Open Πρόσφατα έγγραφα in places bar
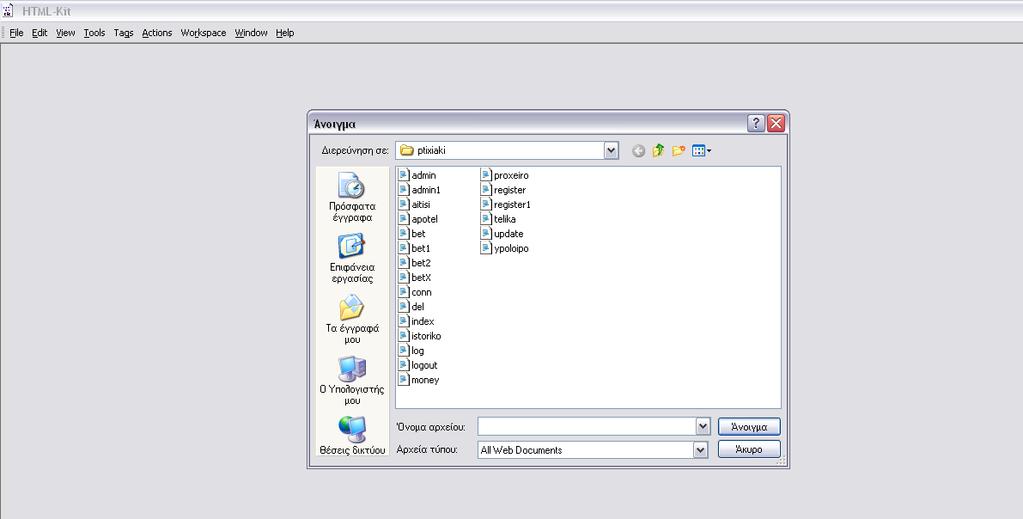1023x519 pixels. 352,198
